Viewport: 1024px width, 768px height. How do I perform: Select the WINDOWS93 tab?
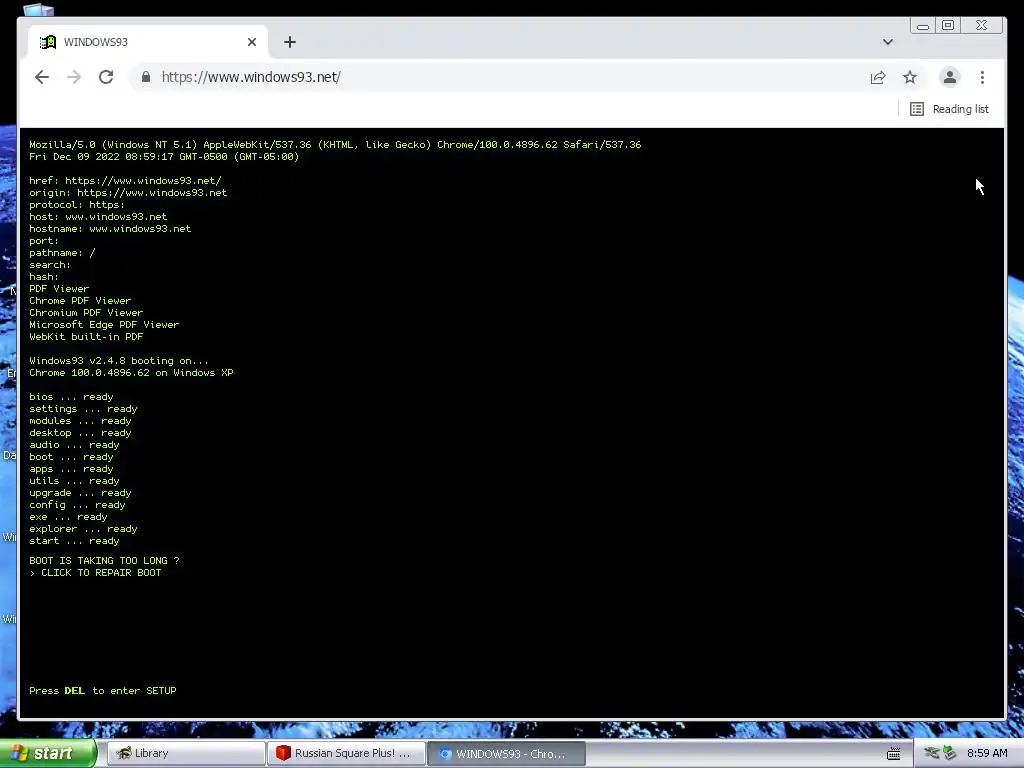click(x=148, y=42)
